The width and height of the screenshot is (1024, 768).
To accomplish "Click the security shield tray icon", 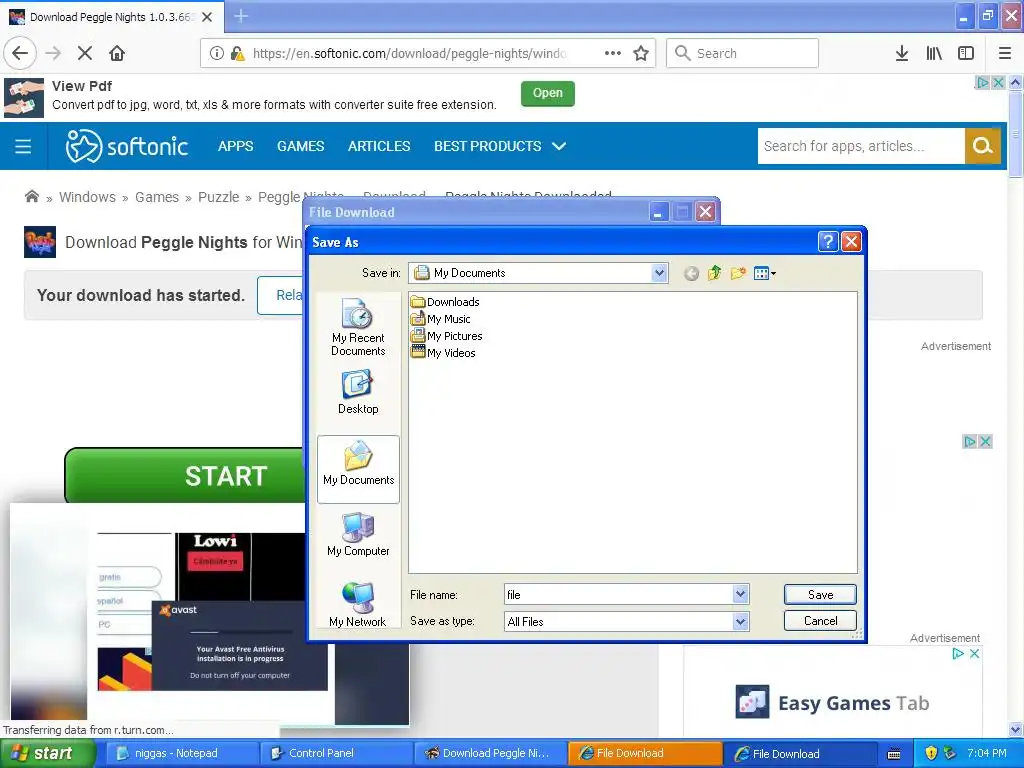I will [931, 753].
